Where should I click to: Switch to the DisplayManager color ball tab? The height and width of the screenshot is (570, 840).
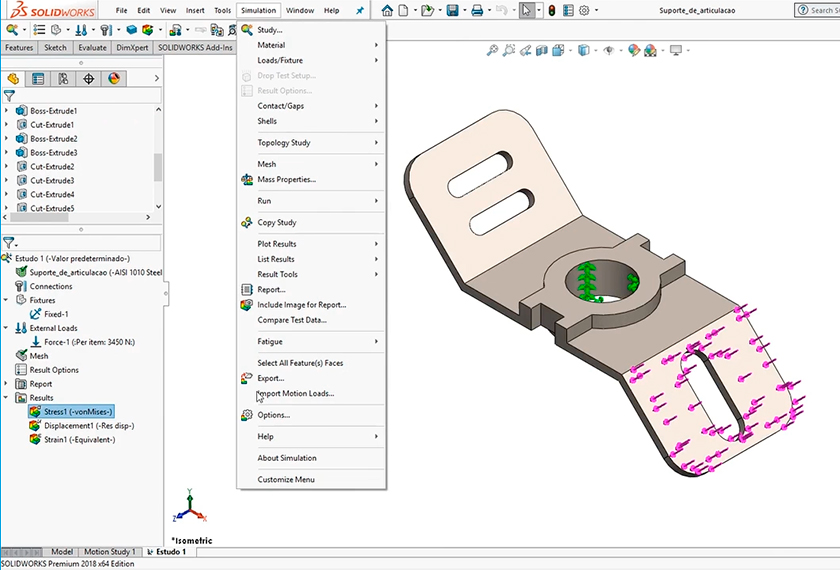(113, 79)
